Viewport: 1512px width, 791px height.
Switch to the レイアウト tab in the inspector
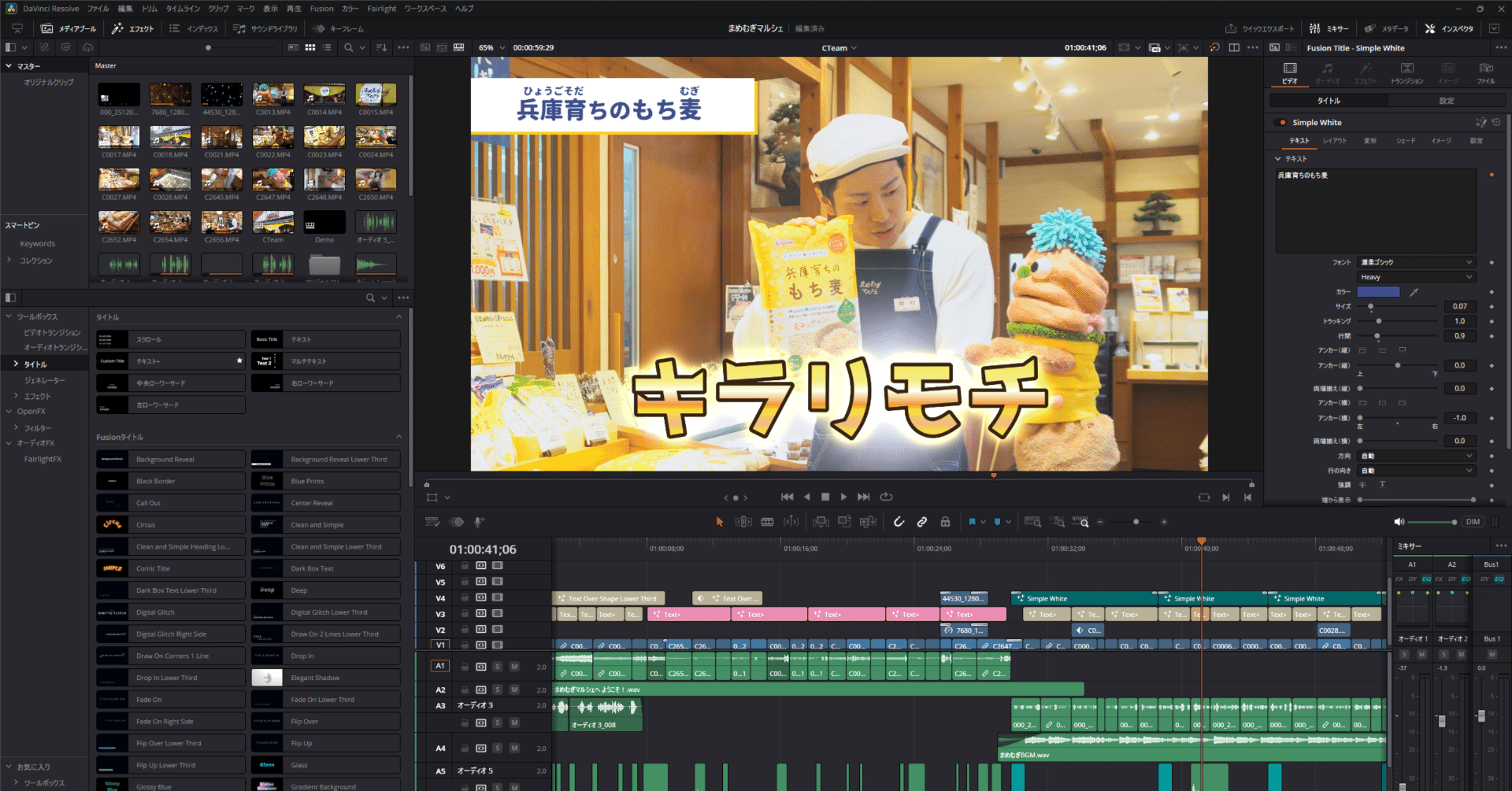pyautogui.click(x=1336, y=140)
